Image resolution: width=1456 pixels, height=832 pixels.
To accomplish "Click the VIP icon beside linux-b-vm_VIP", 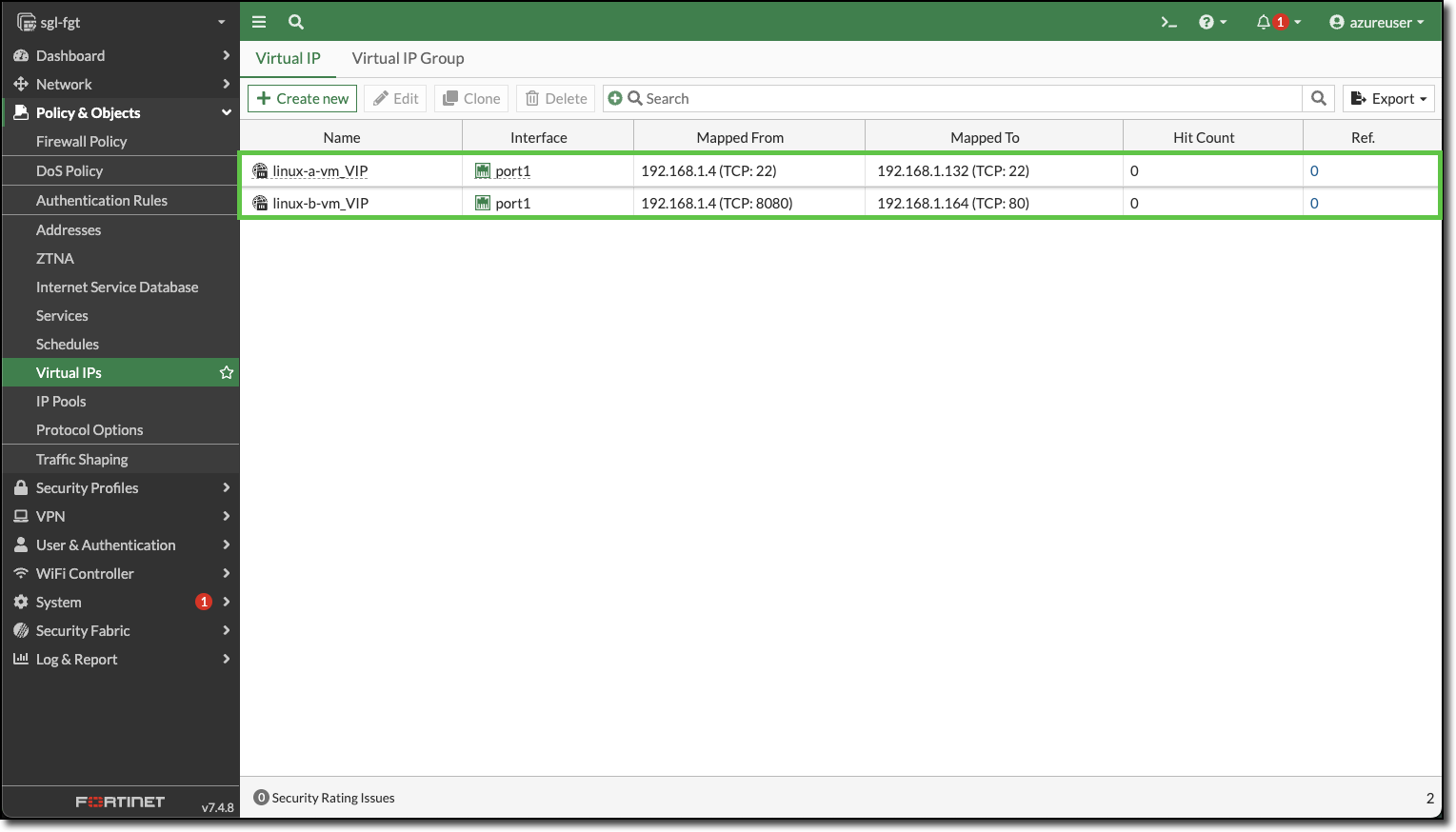I will tap(258, 203).
